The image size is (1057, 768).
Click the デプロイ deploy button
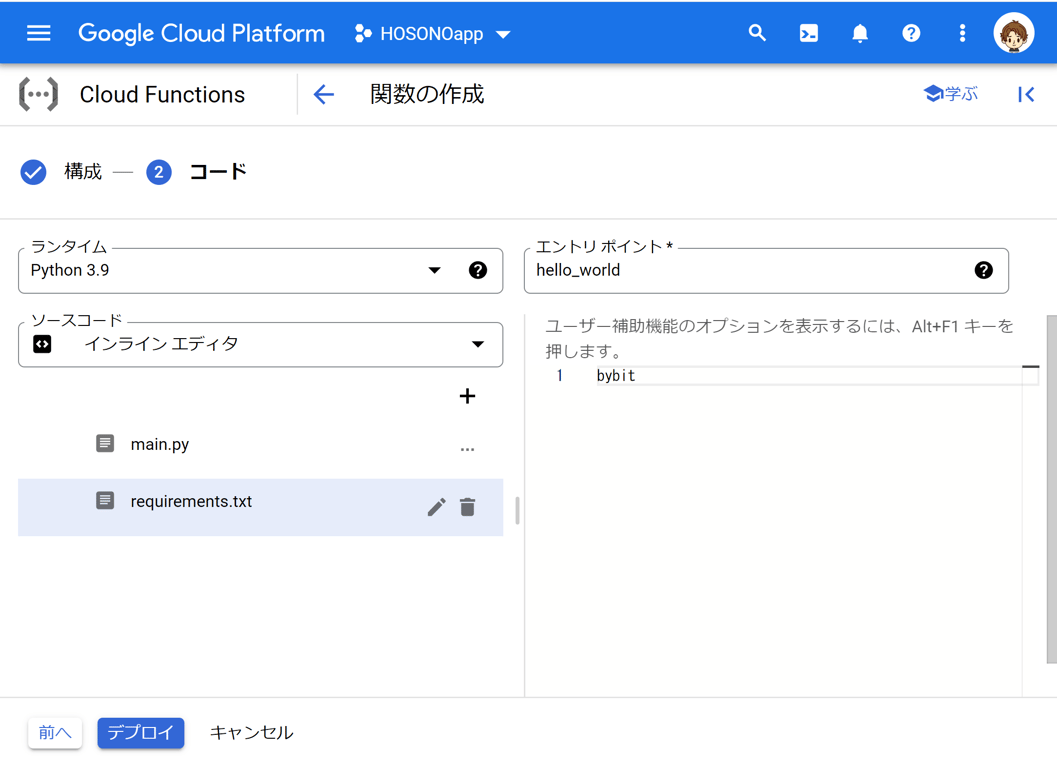click(x=141, y=733)
